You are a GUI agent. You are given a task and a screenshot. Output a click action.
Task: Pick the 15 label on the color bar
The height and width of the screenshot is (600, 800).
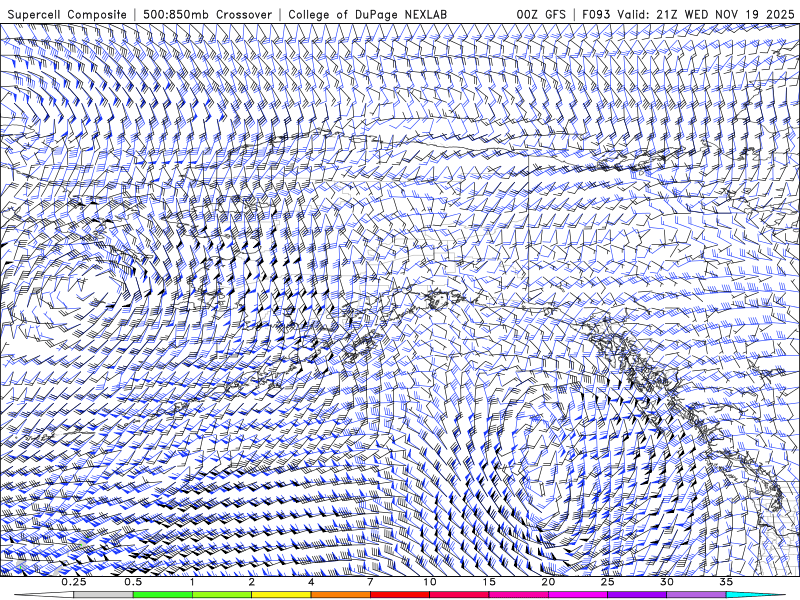(489, 582)
